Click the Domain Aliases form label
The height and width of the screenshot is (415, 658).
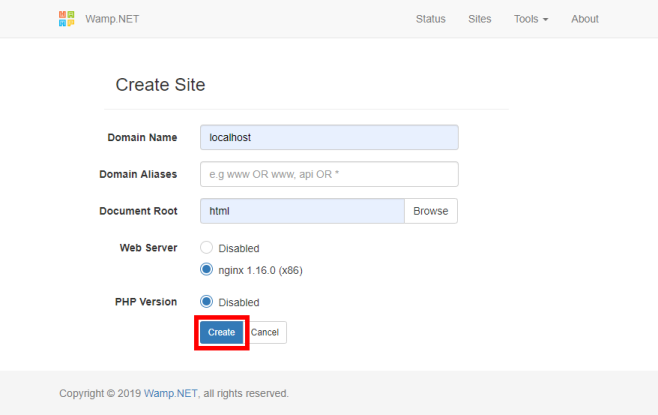(x=138, y=174)
